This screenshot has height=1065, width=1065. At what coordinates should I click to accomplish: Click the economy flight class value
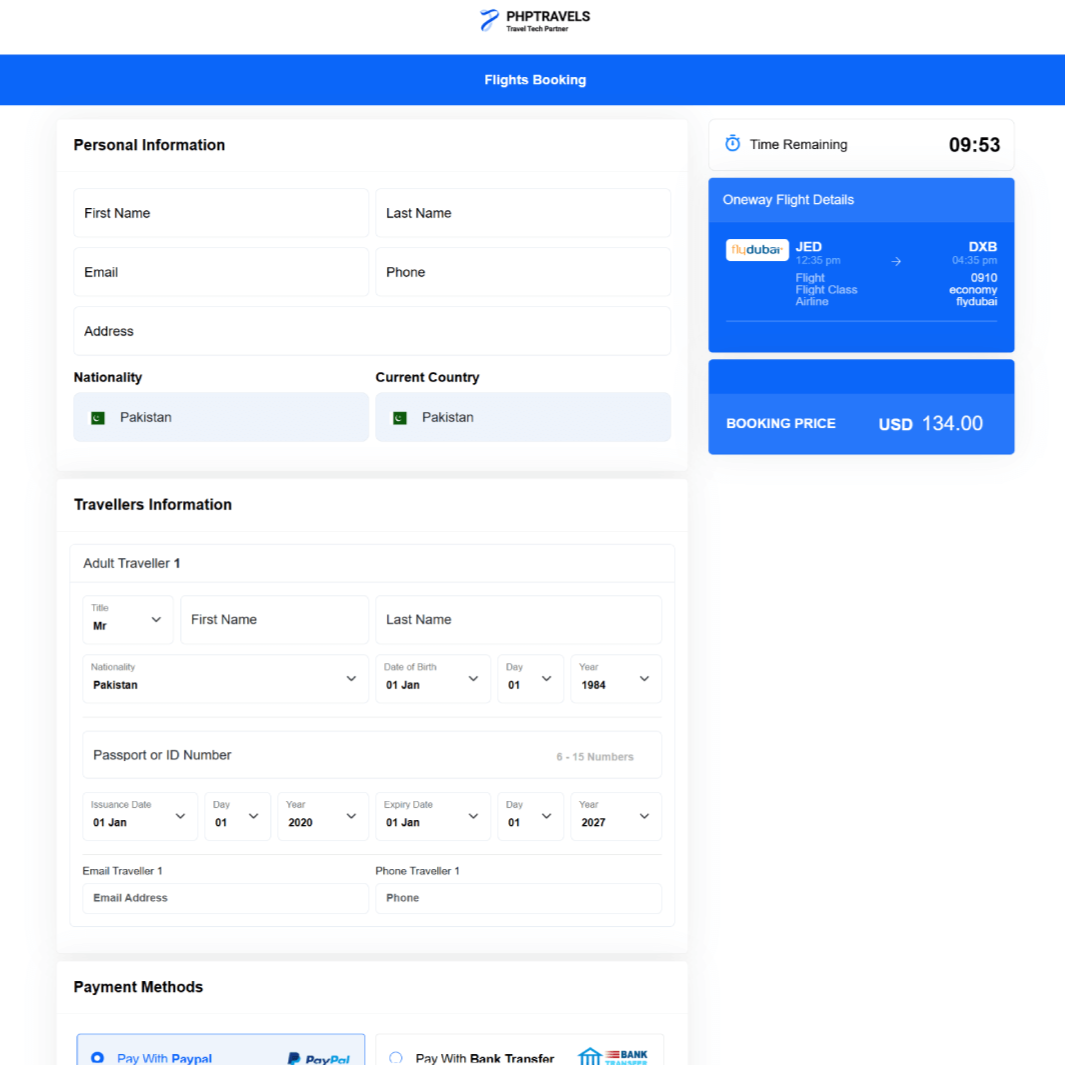pos(973,290)
